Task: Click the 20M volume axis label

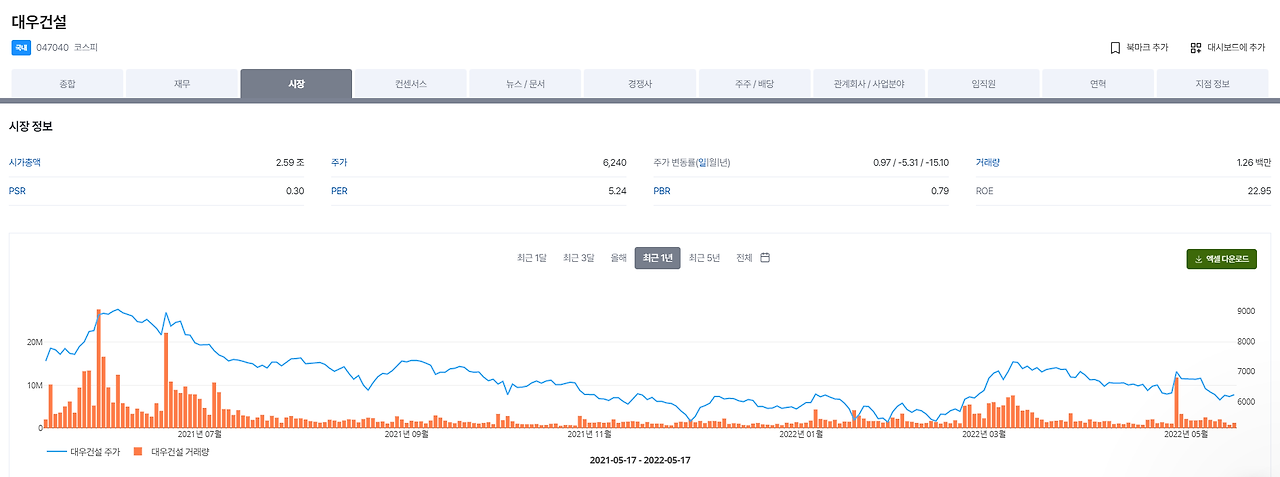Action: tap(34, 342)
